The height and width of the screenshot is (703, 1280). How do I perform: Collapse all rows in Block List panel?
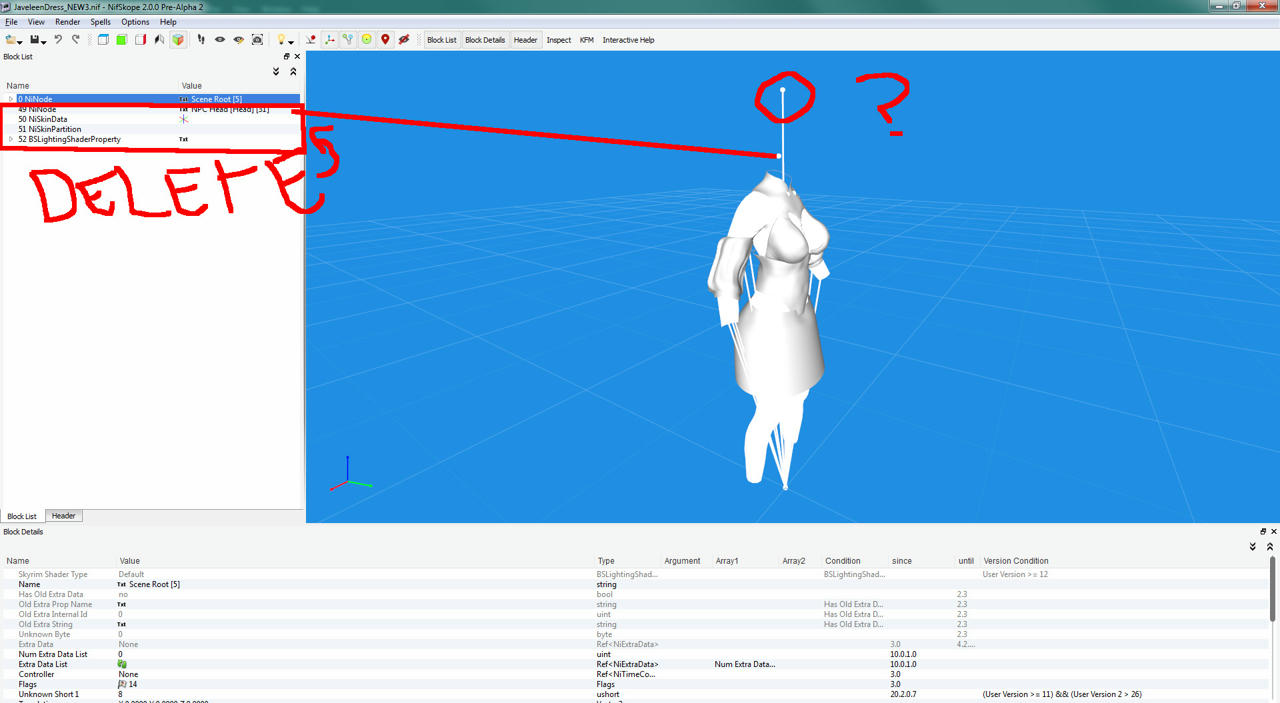click(x=293, y=72)
